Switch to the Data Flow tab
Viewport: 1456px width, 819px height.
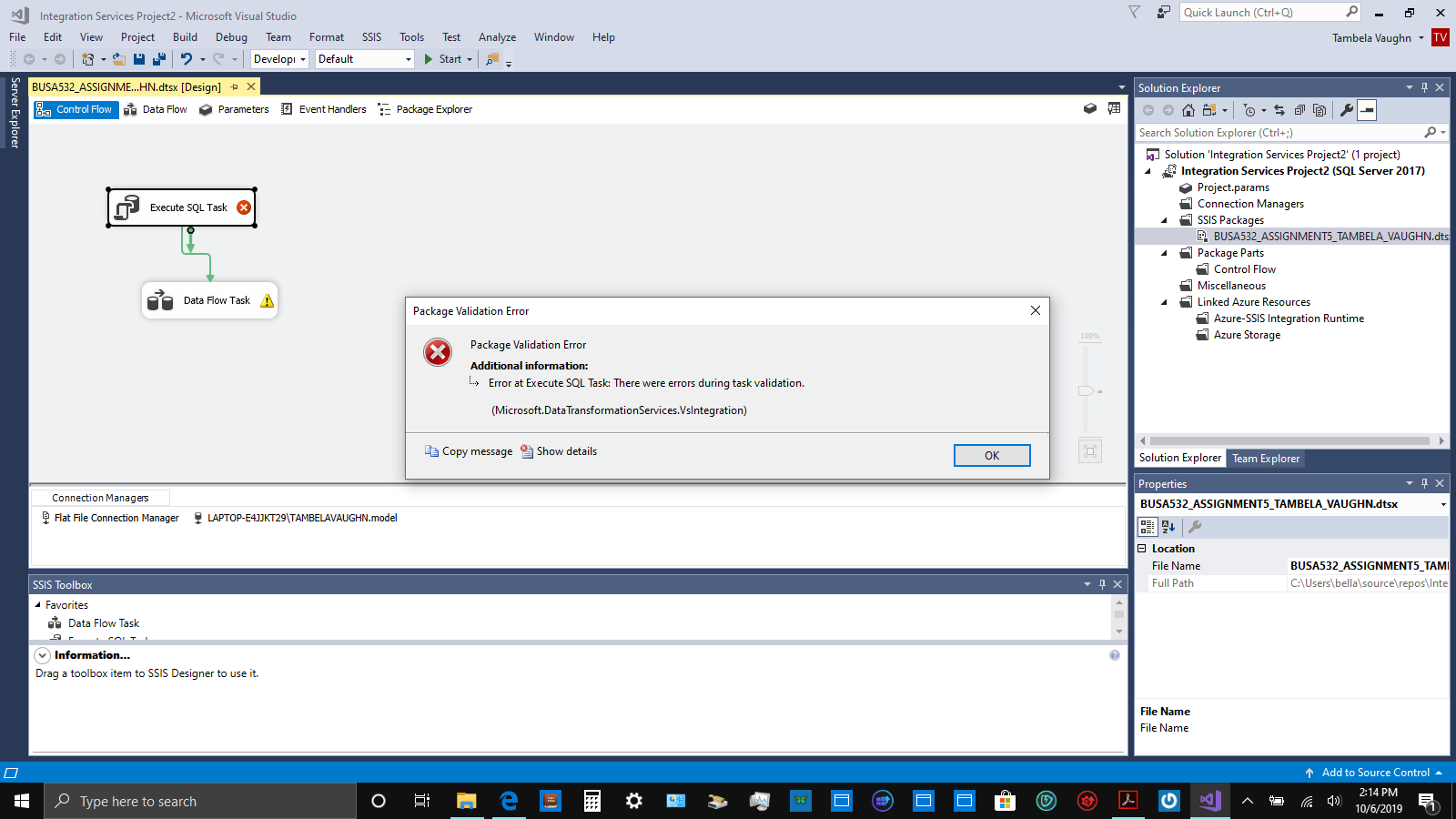(156, 109)
